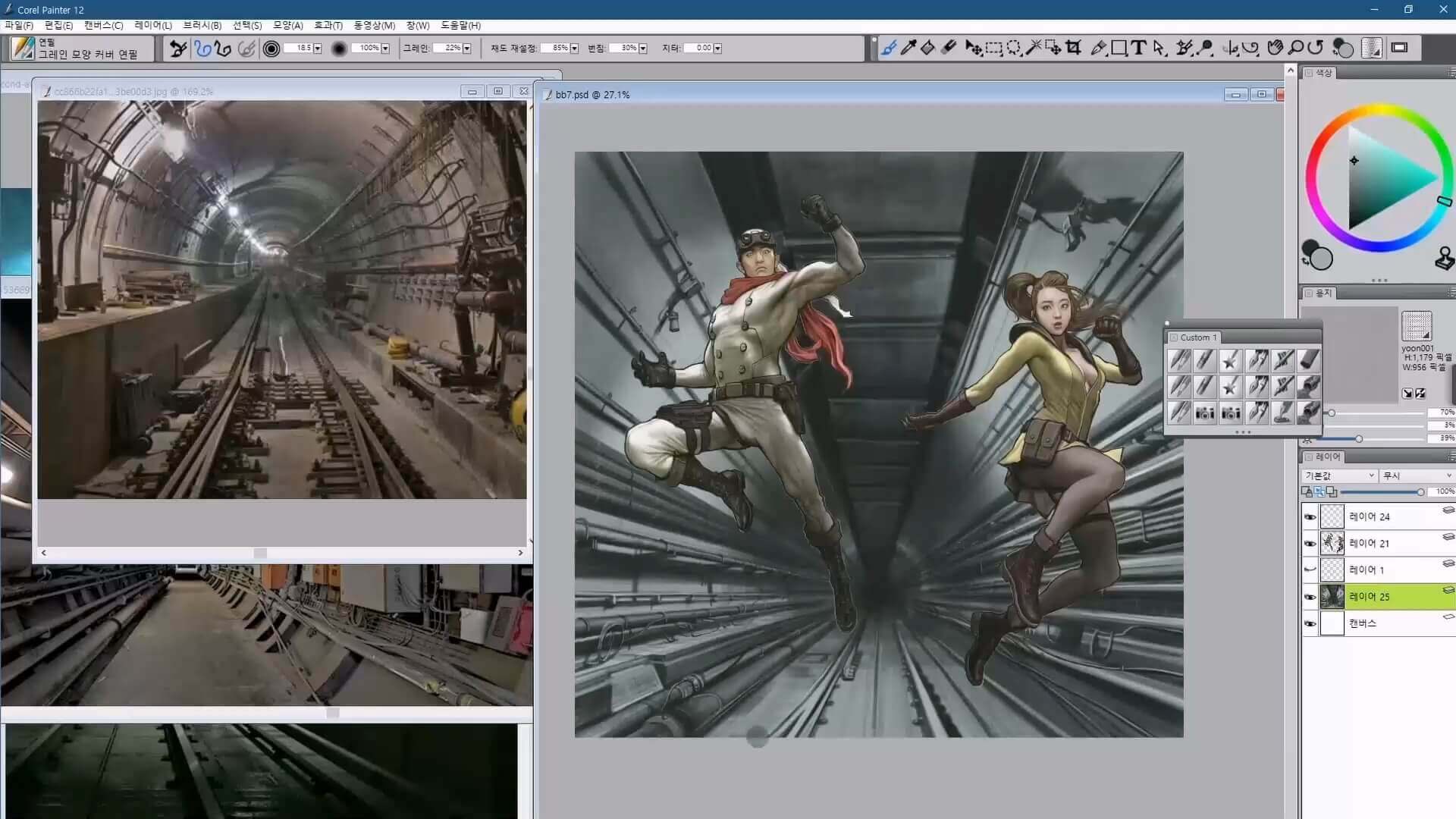Viewport: 1456px width, 819px height.
Task: Open the 브러시(B) menu
Action: tap(202, 26)
